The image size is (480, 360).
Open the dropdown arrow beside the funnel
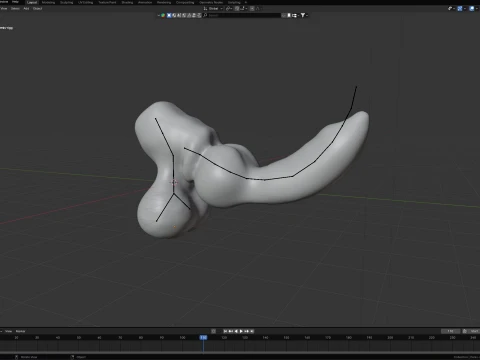[307, 15]
